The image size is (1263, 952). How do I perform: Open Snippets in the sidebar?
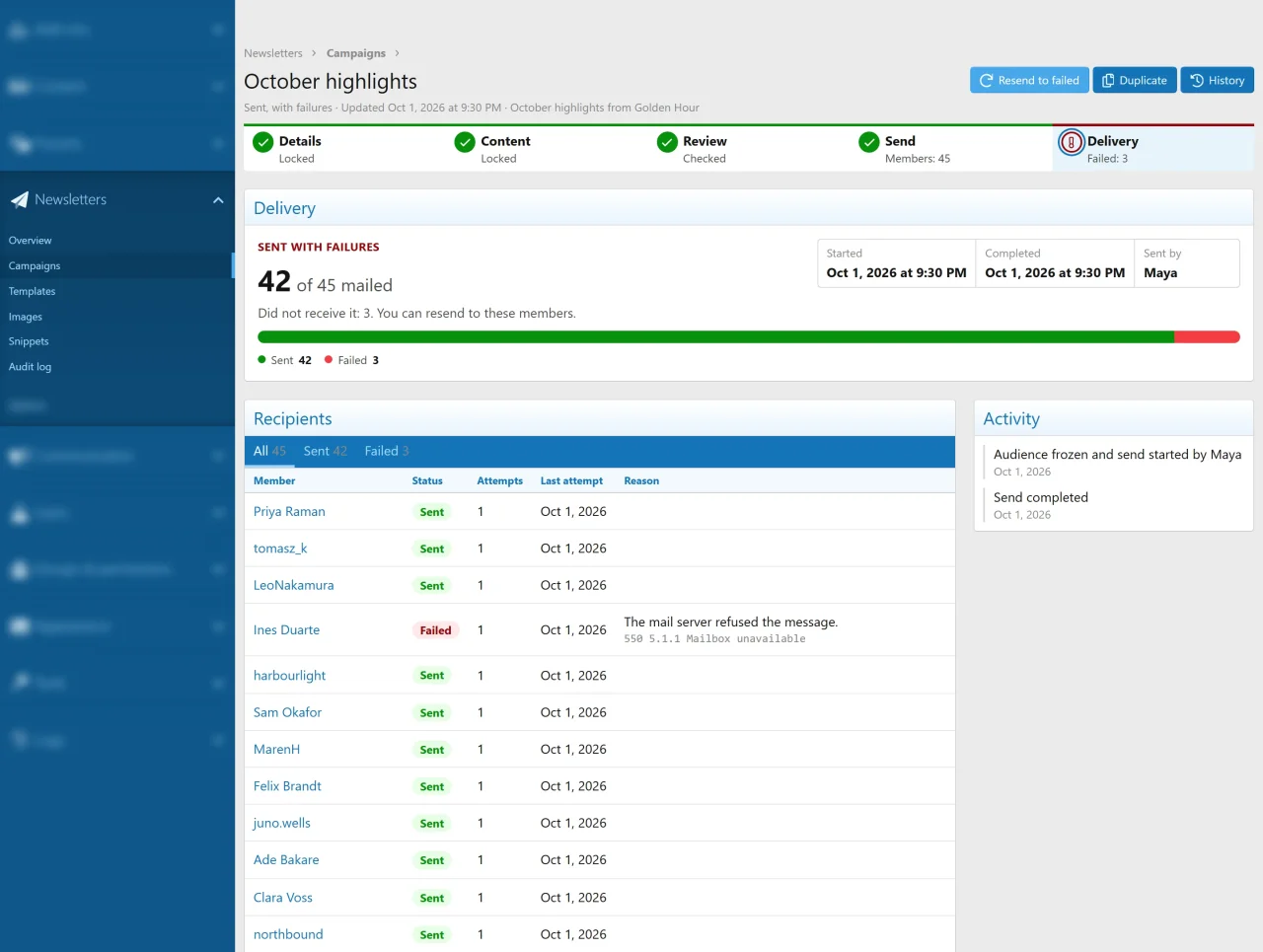coord(29,341)
